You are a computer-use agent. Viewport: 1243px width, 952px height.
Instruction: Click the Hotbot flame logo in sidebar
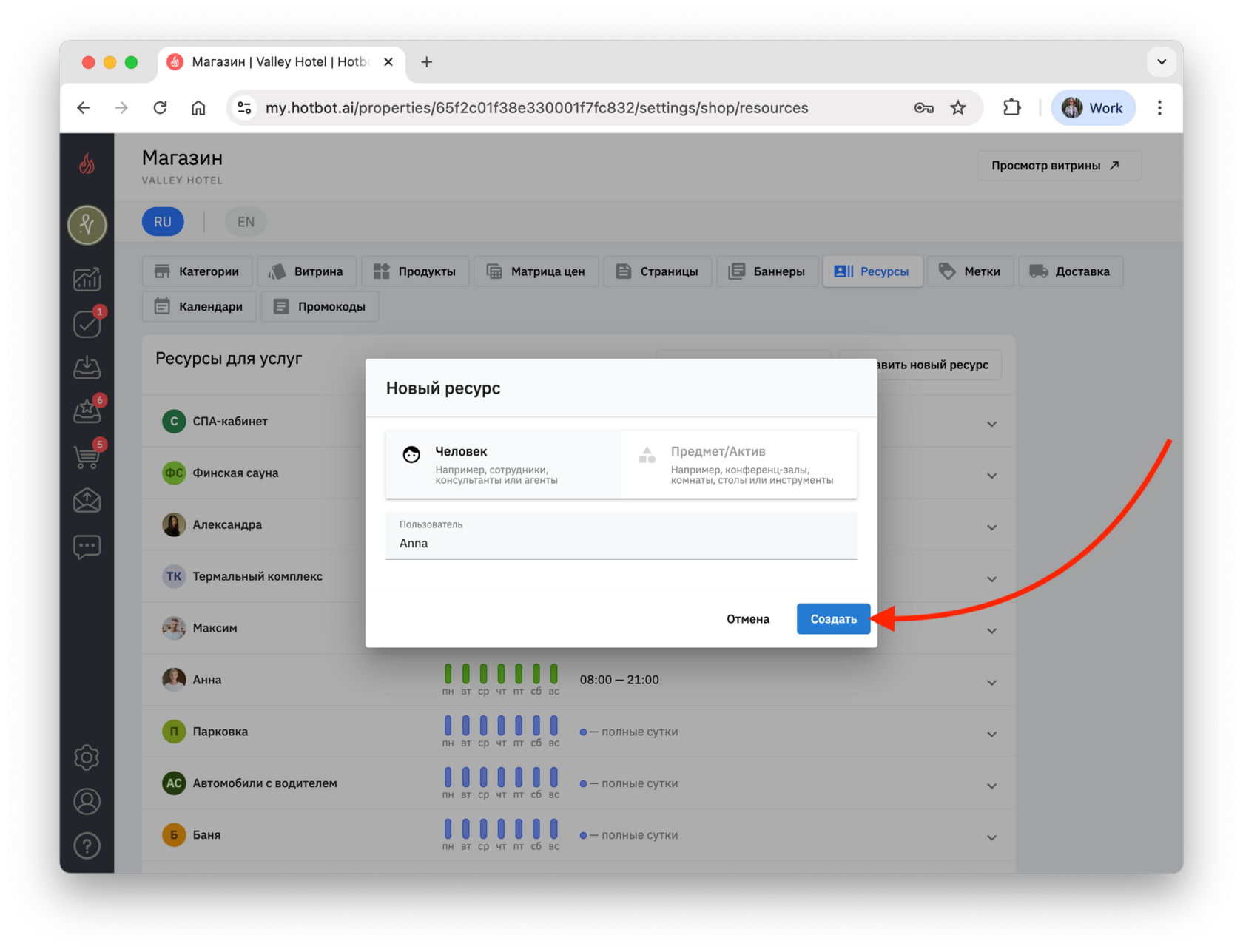[x=87, y=163]
